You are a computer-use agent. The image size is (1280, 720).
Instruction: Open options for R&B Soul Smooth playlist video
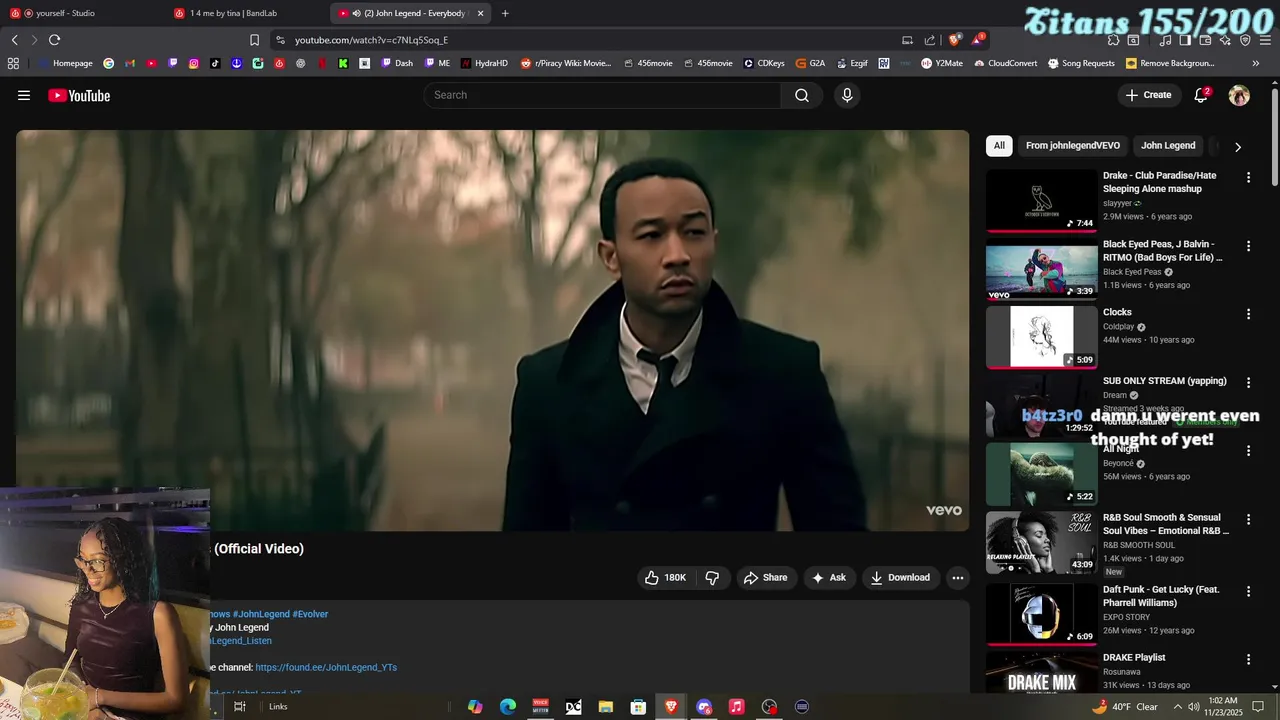[1248, 519]
